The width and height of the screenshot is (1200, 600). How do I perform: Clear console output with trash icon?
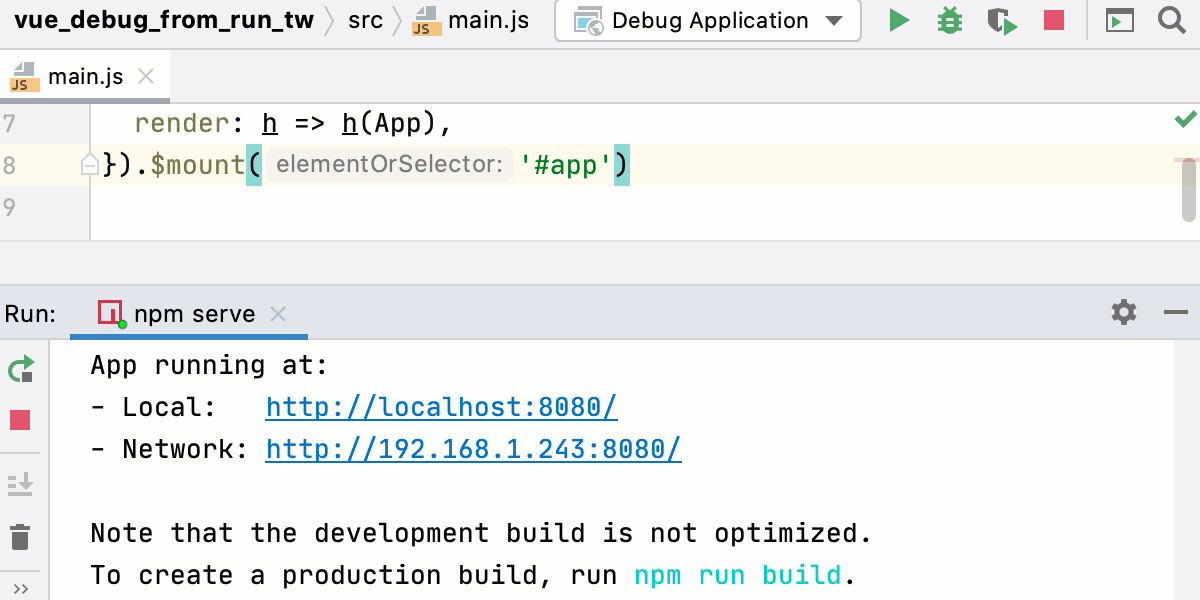[x=20, y=537]
